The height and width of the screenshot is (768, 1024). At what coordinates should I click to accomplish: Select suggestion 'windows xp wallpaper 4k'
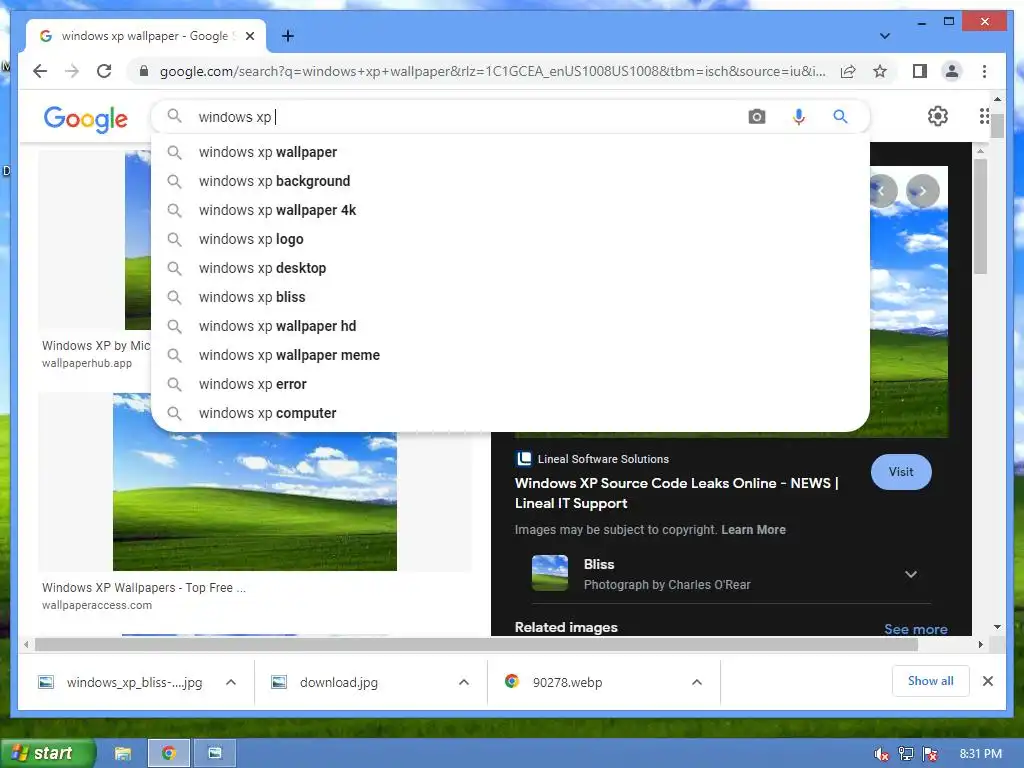click(510, 210)
